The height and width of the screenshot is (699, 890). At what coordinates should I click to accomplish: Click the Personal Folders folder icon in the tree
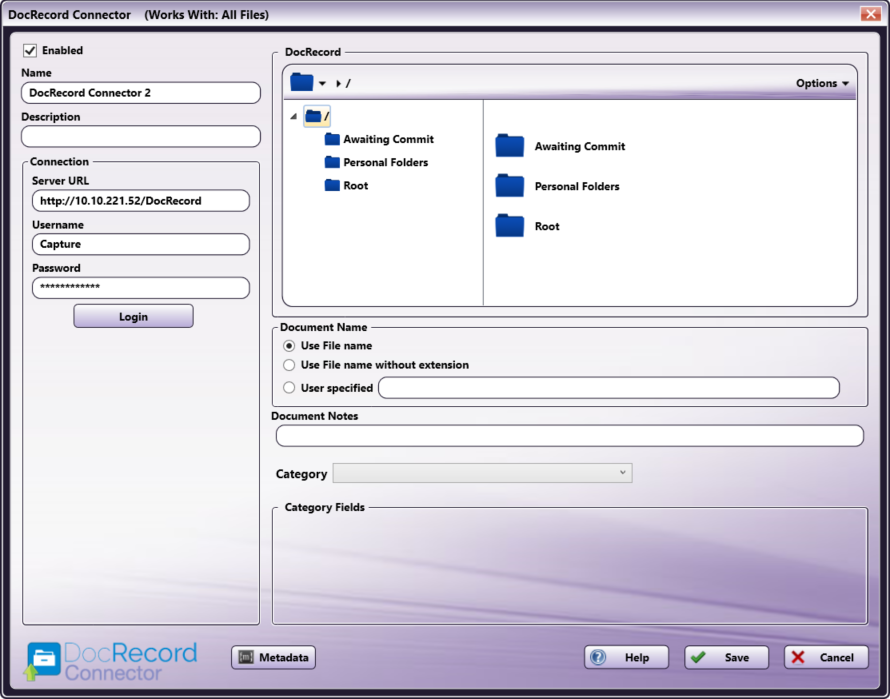[x=332, y=162]
